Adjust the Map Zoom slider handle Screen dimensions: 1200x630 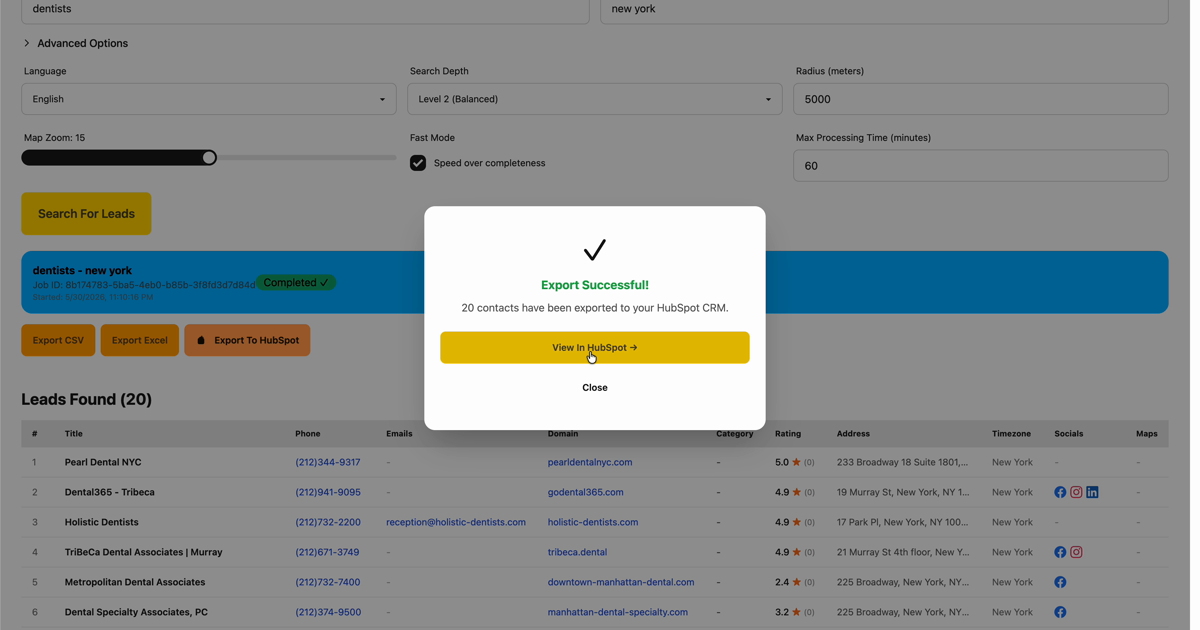point(209,157)
